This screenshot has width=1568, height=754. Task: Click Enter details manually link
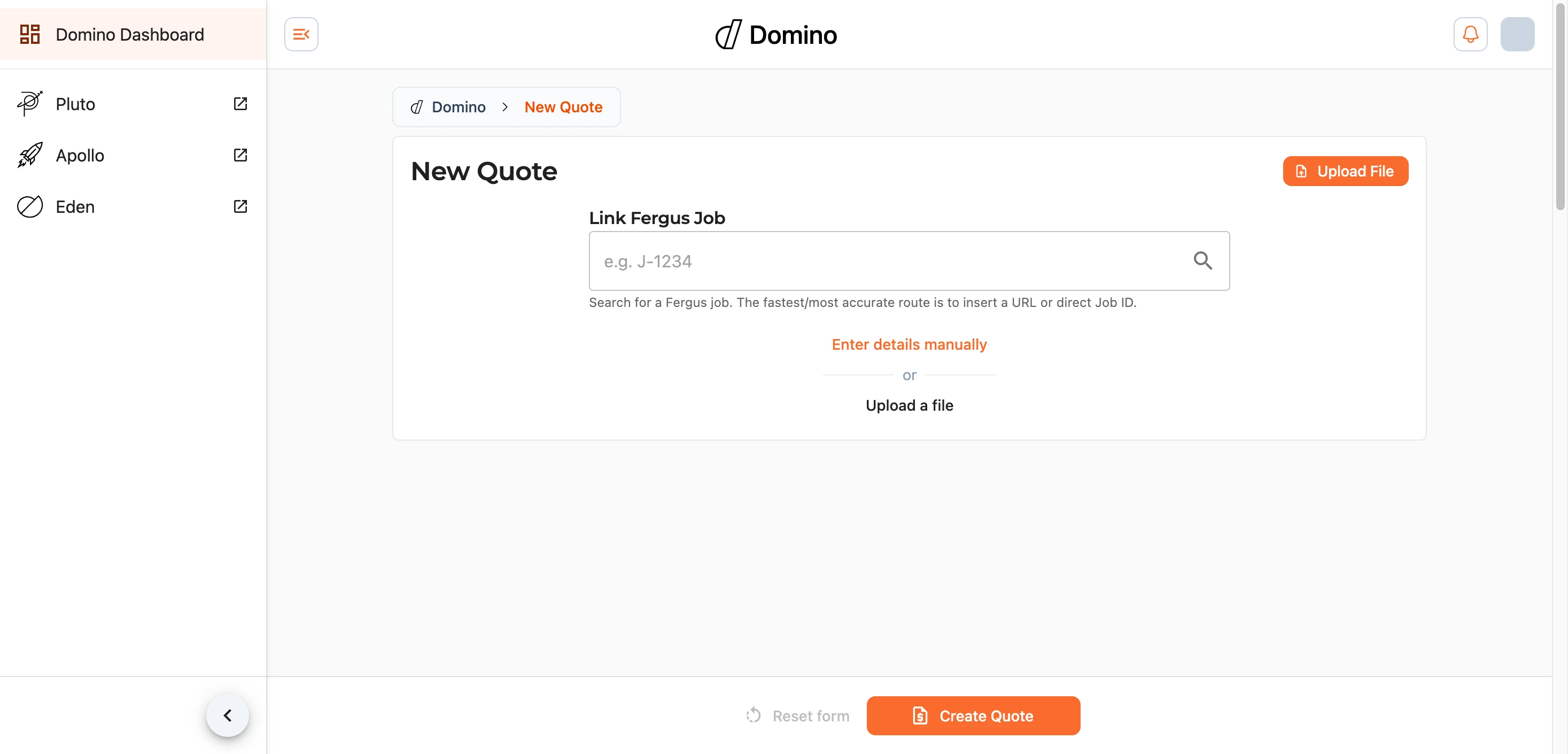click(x=909, y=344)
